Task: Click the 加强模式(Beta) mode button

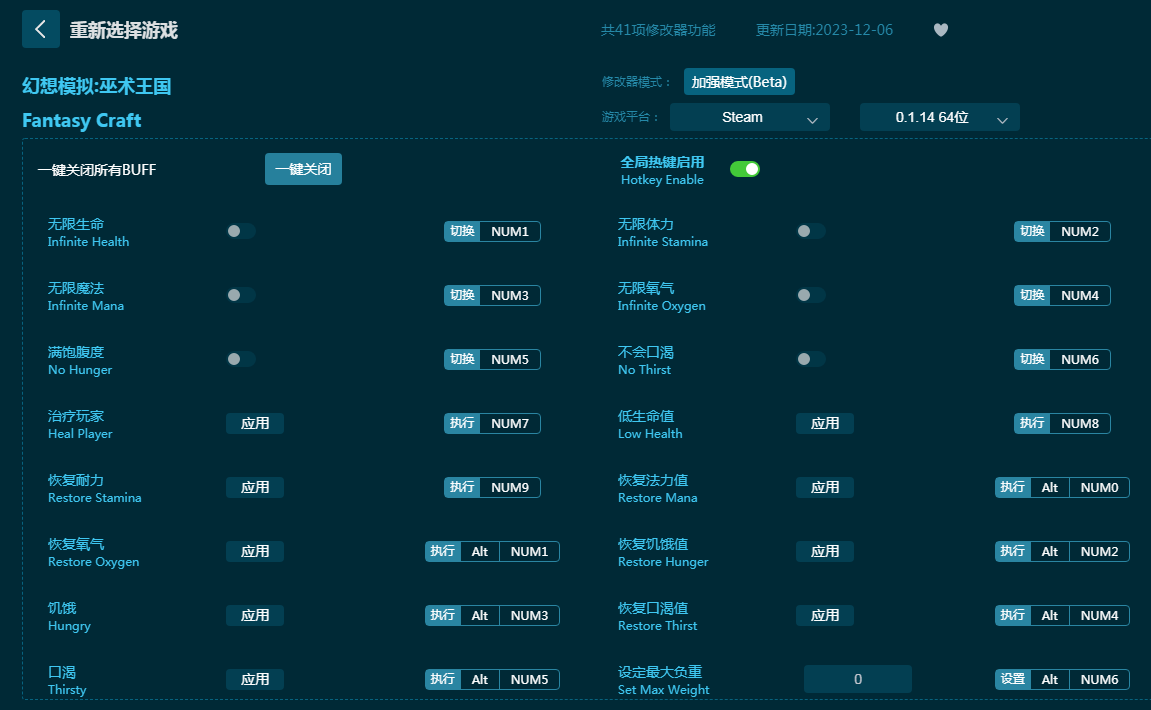Action: point(739,82)
